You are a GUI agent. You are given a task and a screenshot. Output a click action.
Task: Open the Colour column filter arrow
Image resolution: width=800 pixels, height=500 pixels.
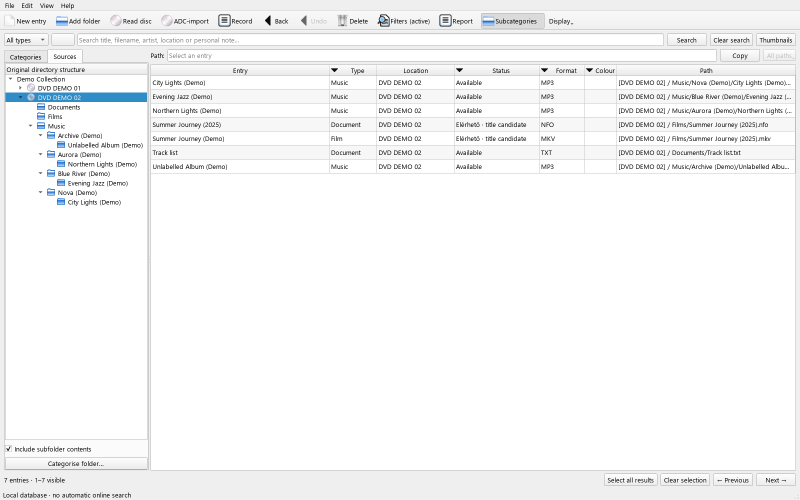(x=589, y=70)
